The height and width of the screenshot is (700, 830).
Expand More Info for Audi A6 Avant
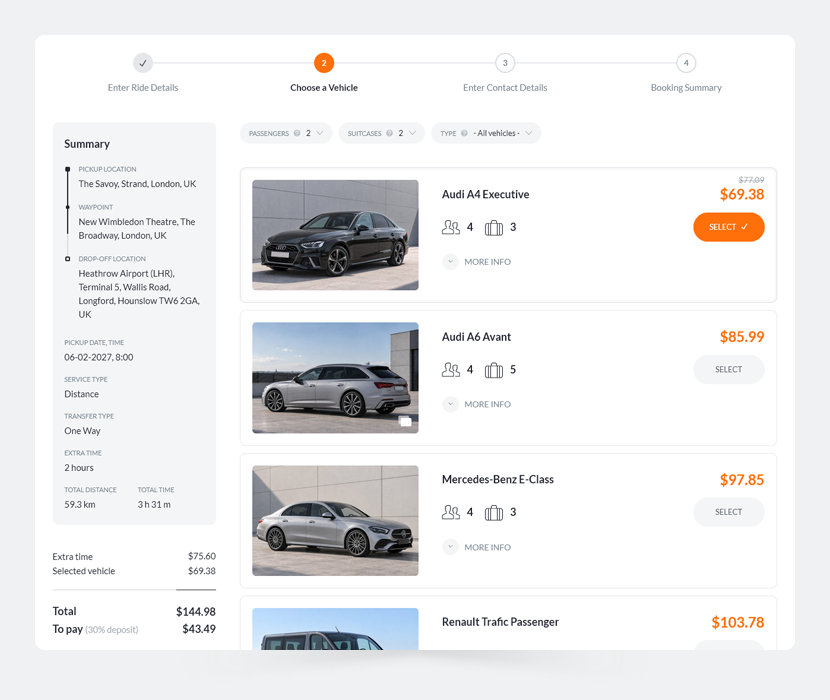pyautogui.click(x=477, y=404)
